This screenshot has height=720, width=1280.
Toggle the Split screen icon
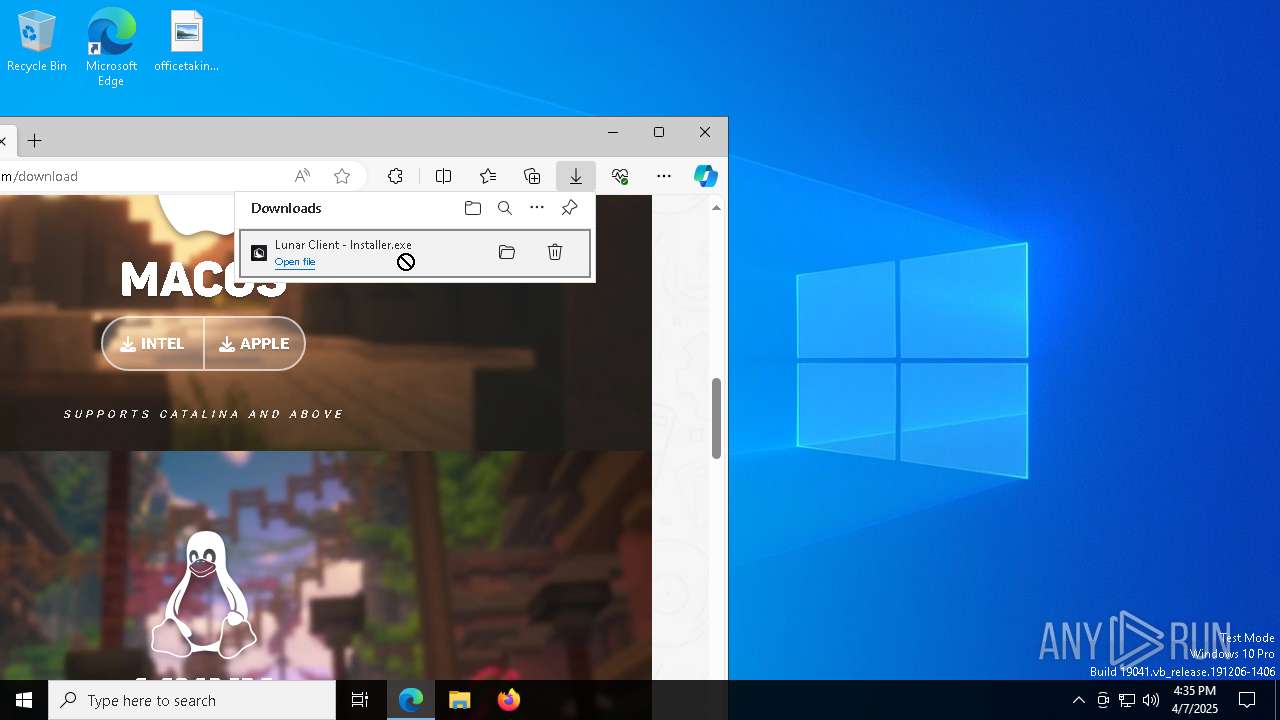click(x=443, y=176)
